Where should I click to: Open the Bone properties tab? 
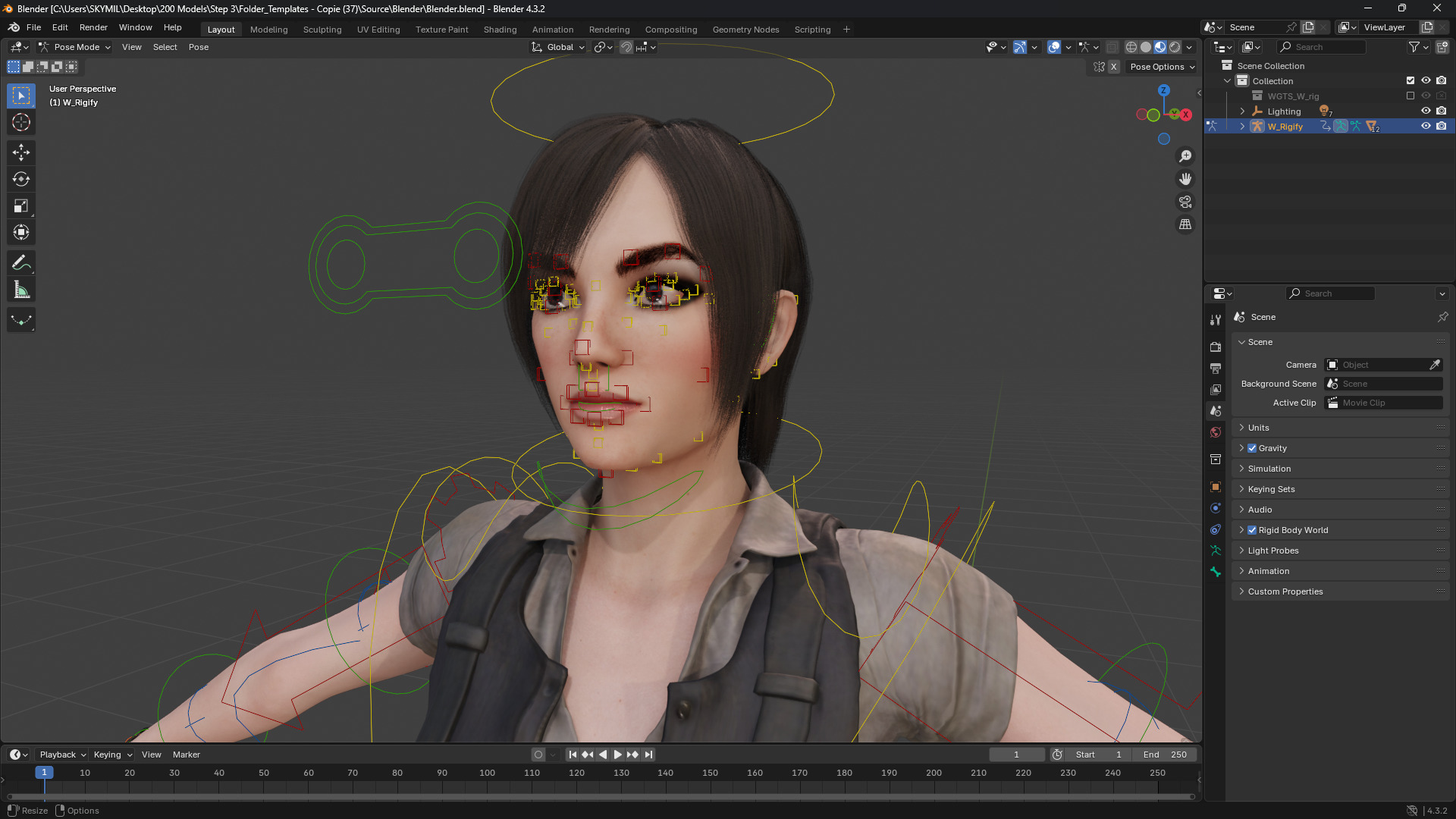pyautogui.click(x=1216, y=572)
